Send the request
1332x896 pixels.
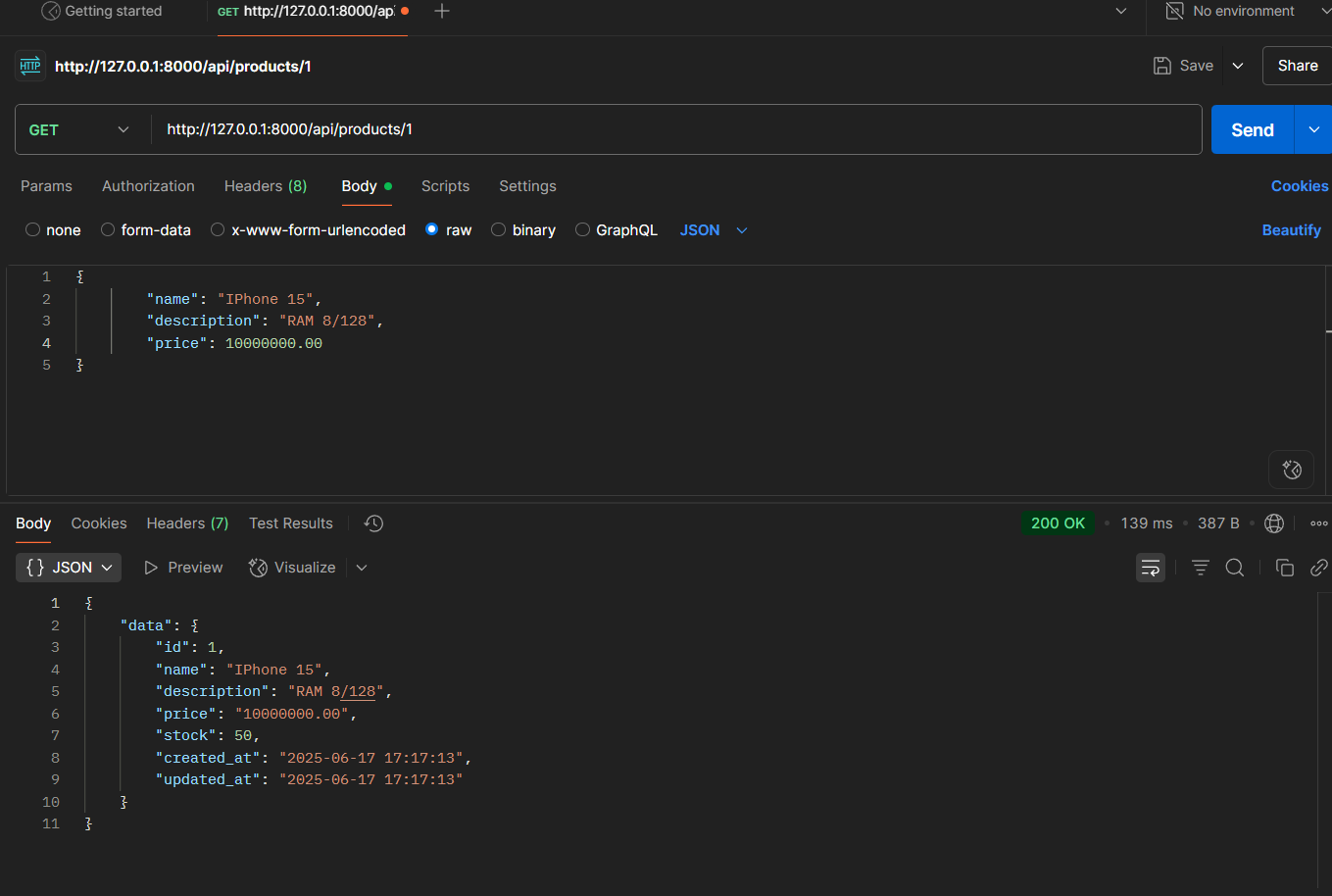click(1252, 128)
